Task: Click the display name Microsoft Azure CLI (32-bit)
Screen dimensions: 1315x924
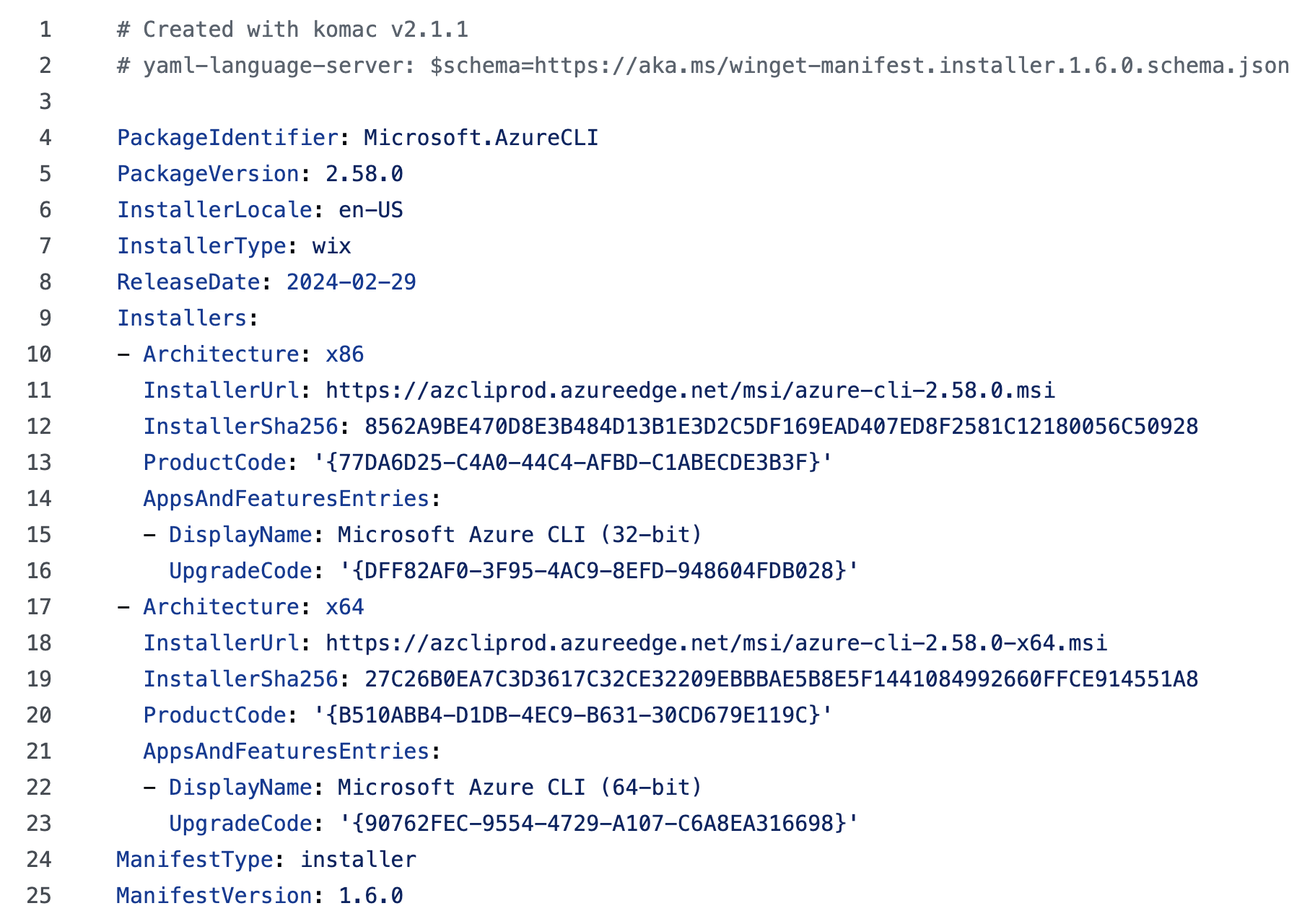Action: (520, 535)
